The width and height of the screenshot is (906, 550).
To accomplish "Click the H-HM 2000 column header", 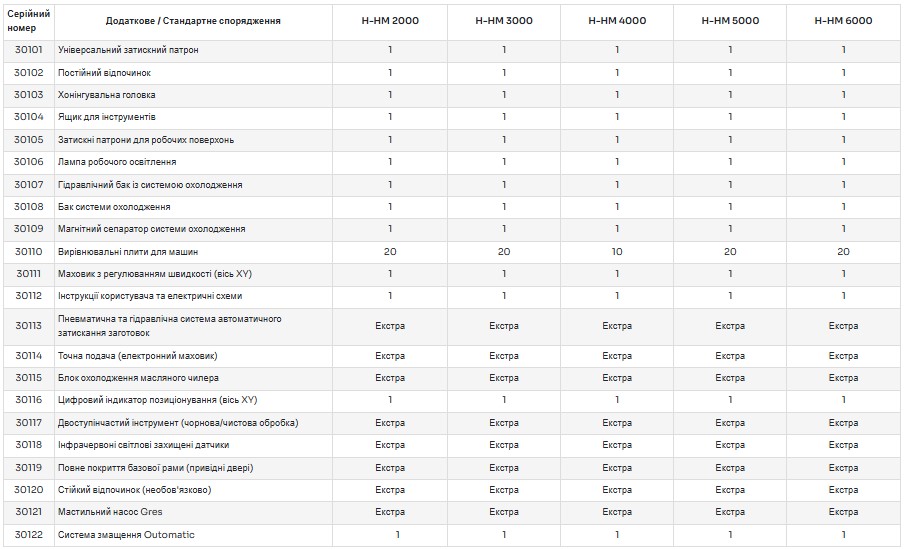I will (390, 20).
